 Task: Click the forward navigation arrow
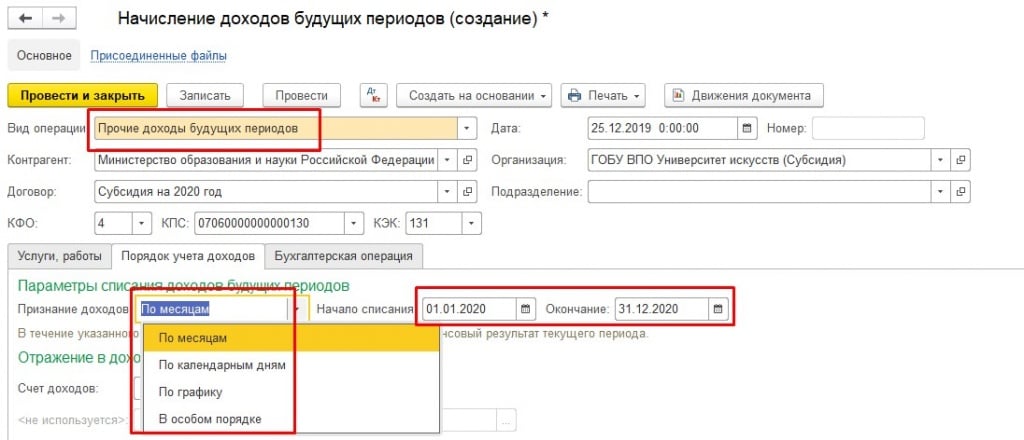(58, 19)
